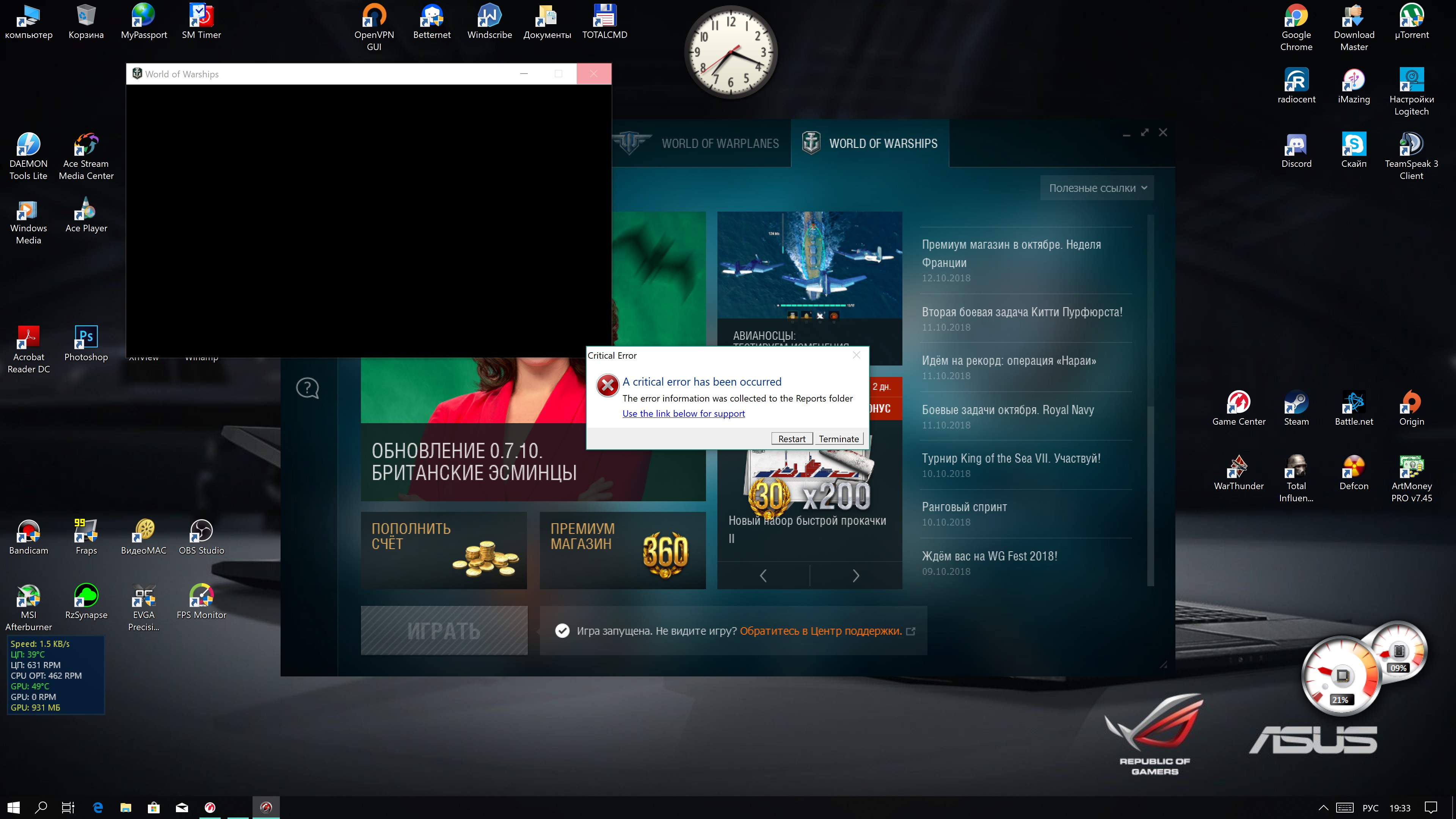Screen dimensions: 1456x819
Task: Close the Critical Error dialog
Action: pos(856,355)
